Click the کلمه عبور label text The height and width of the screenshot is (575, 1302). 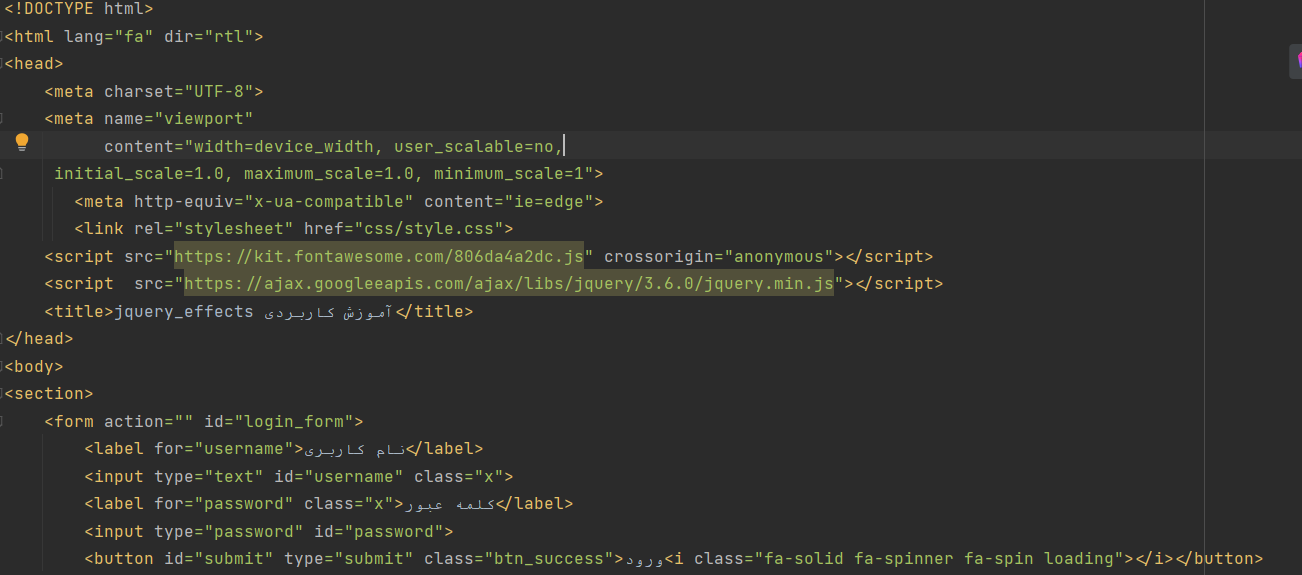pos(449,504)
